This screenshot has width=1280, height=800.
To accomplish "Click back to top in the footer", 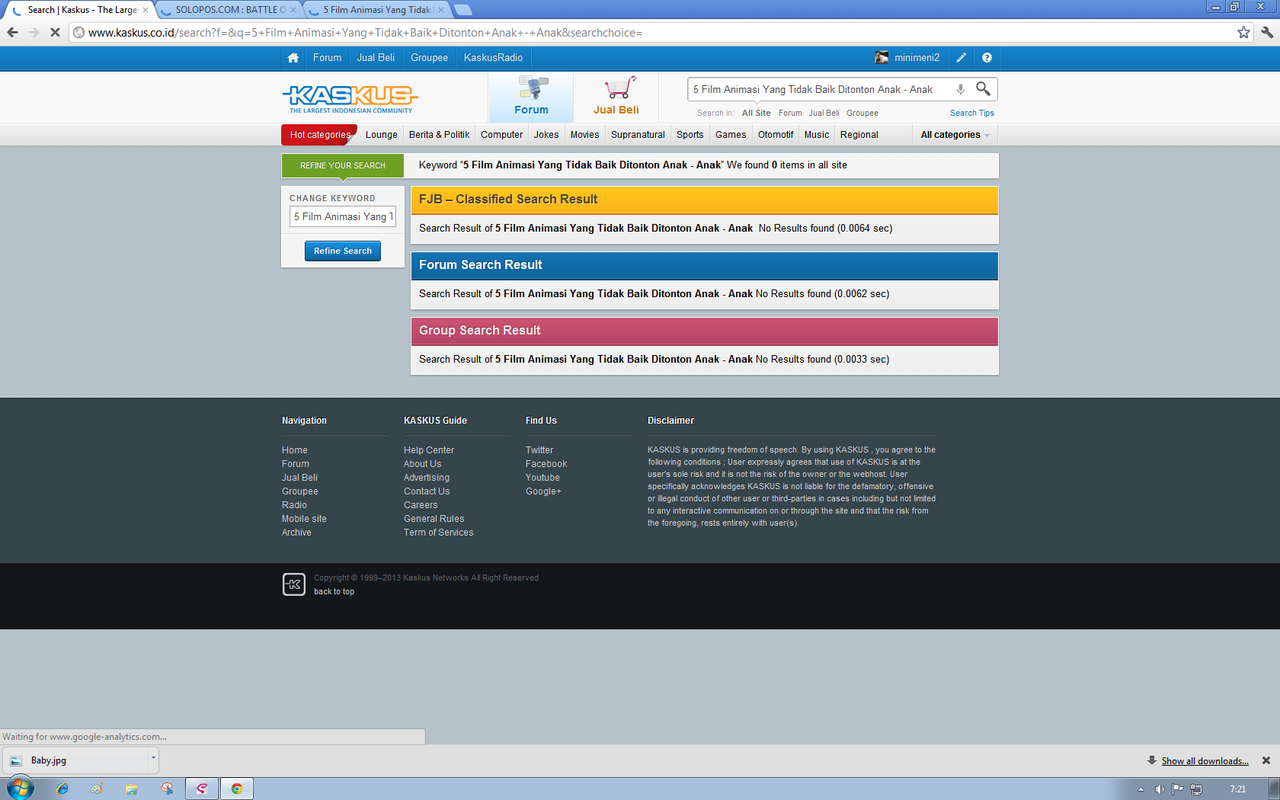I will (334, 591).
